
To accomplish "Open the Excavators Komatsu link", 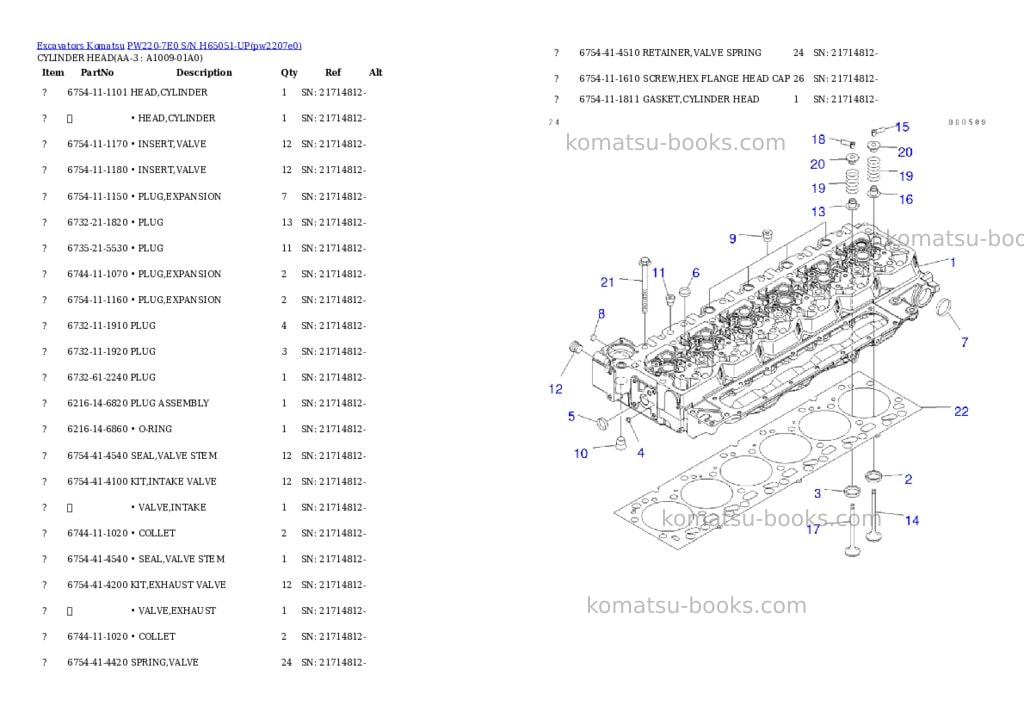I will coord(80,46).
